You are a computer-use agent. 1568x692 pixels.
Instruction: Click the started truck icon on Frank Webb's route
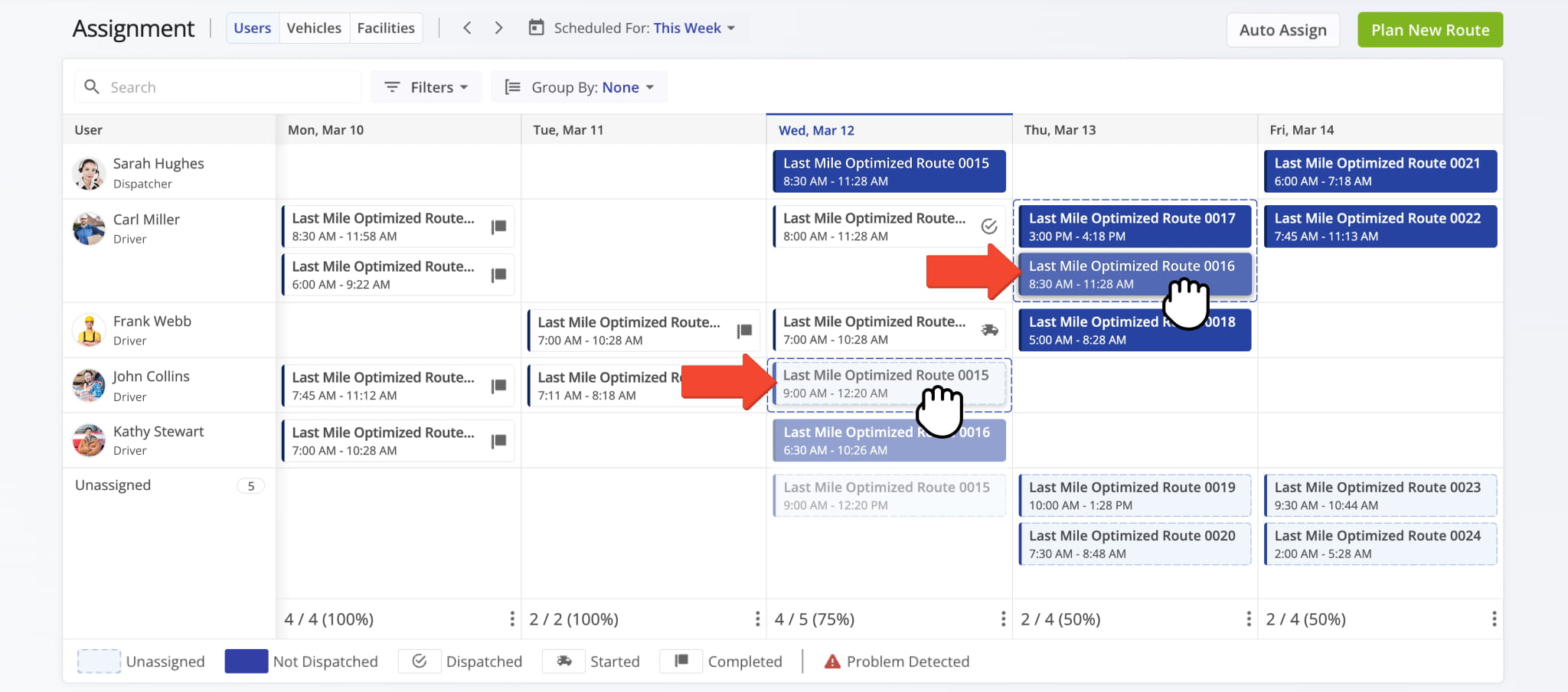[x=989, y=330]
